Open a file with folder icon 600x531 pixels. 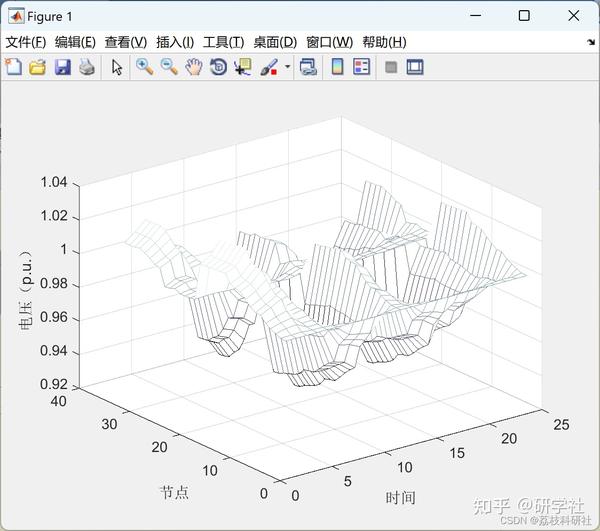pos(38,67)
